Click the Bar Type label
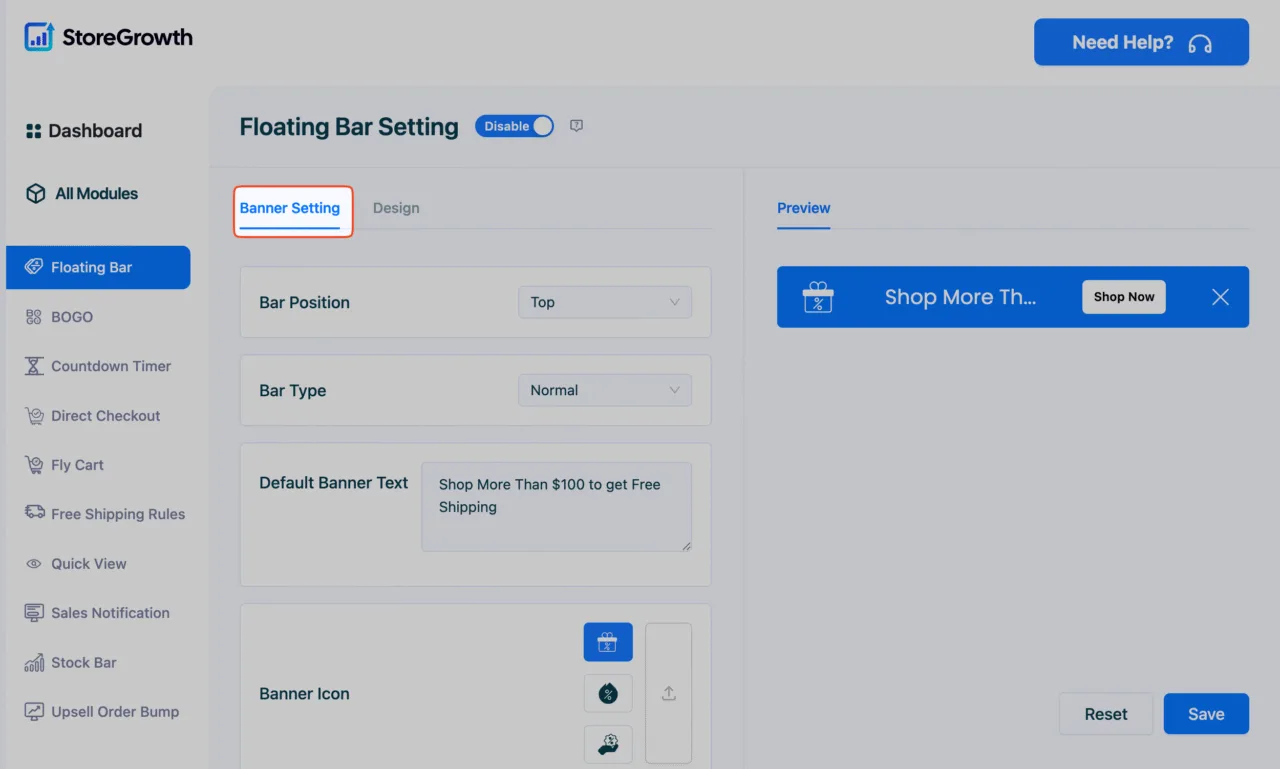Viewport: 1280px width, 769px height. click(293, 391)
